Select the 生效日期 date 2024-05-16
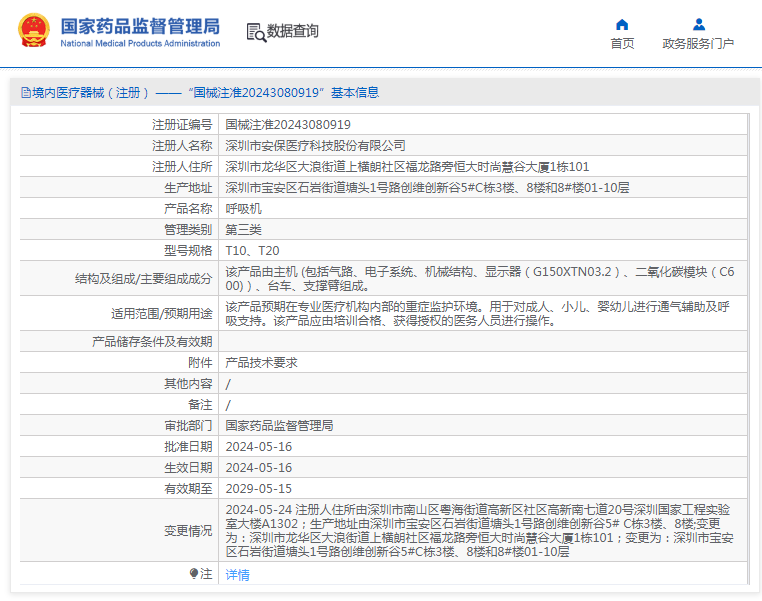Screen dimensions: 762x601 (x=259, y=467)
